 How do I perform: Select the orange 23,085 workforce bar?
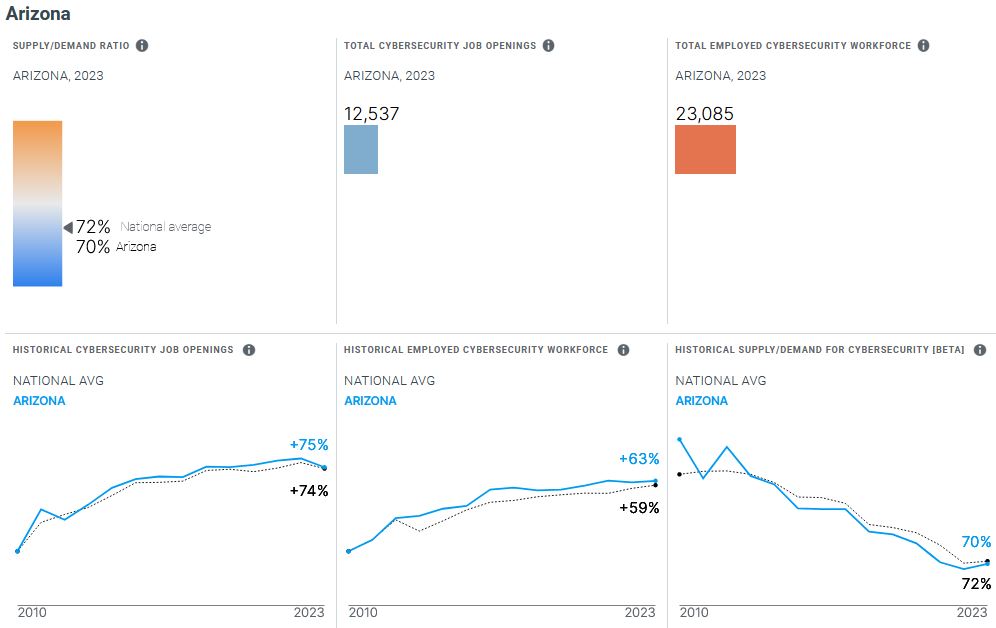coord(705,149)
